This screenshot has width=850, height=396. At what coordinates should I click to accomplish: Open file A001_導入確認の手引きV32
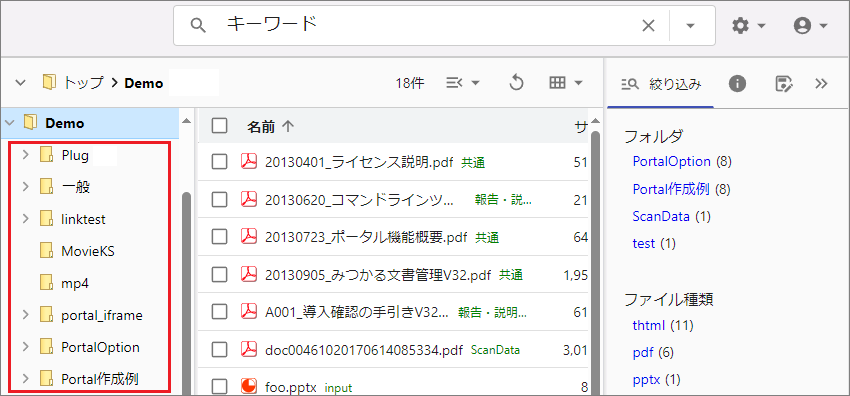click(x=357, y=313)
